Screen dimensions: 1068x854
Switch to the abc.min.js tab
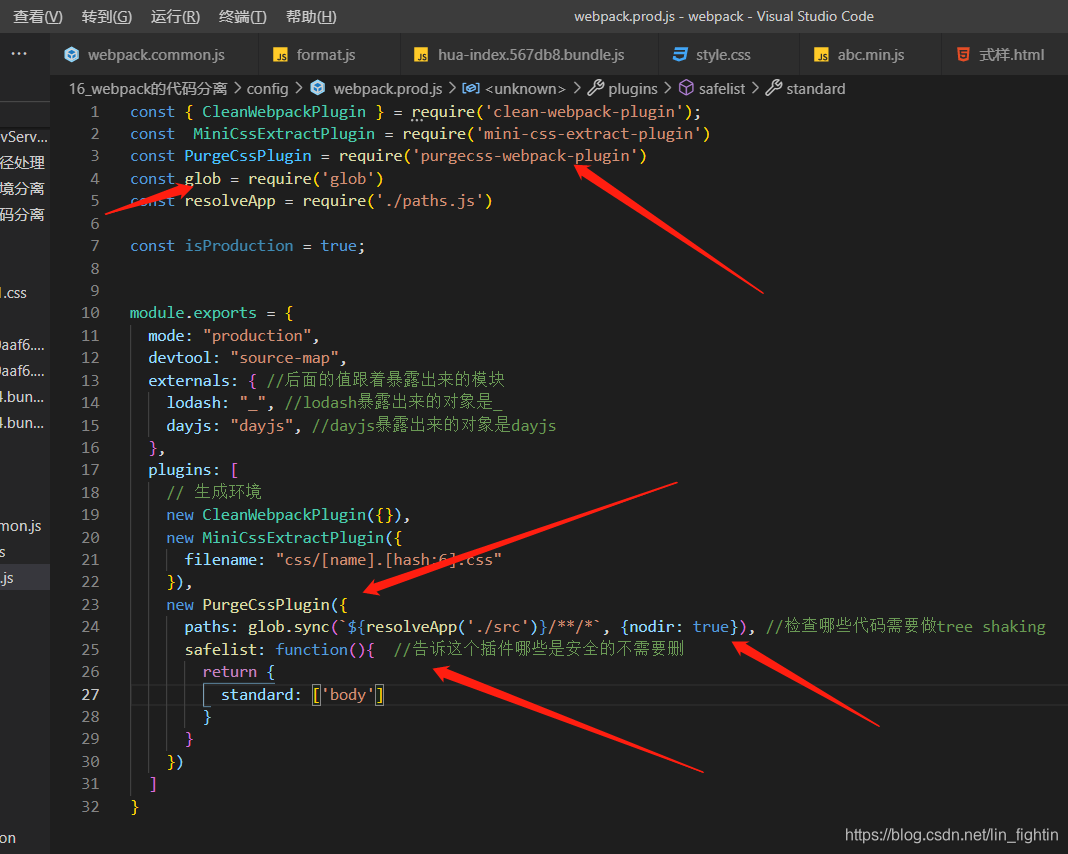(870, 54)
